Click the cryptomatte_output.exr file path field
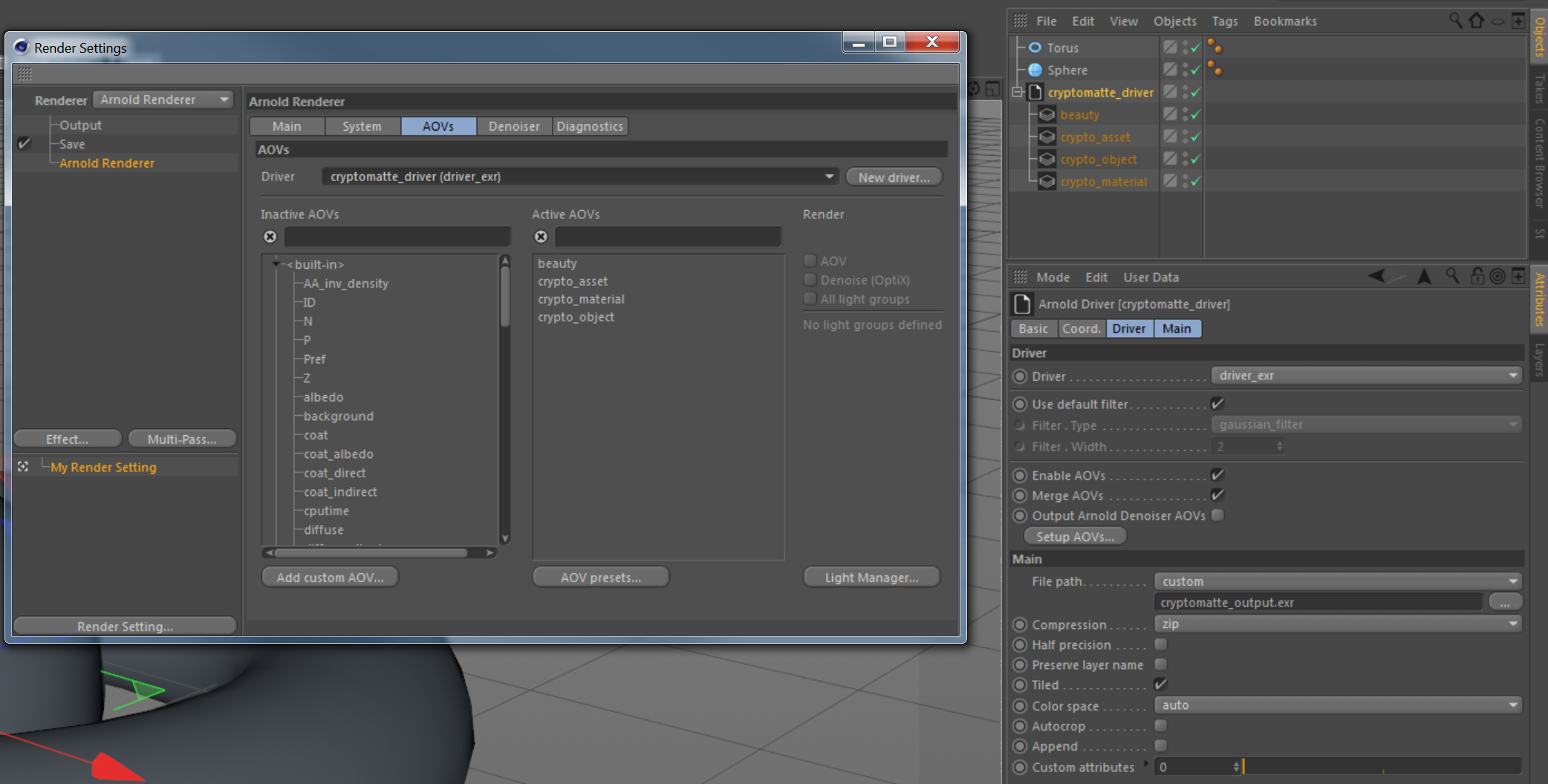Screen dimensions: 1548x784 coord(1318,602)
